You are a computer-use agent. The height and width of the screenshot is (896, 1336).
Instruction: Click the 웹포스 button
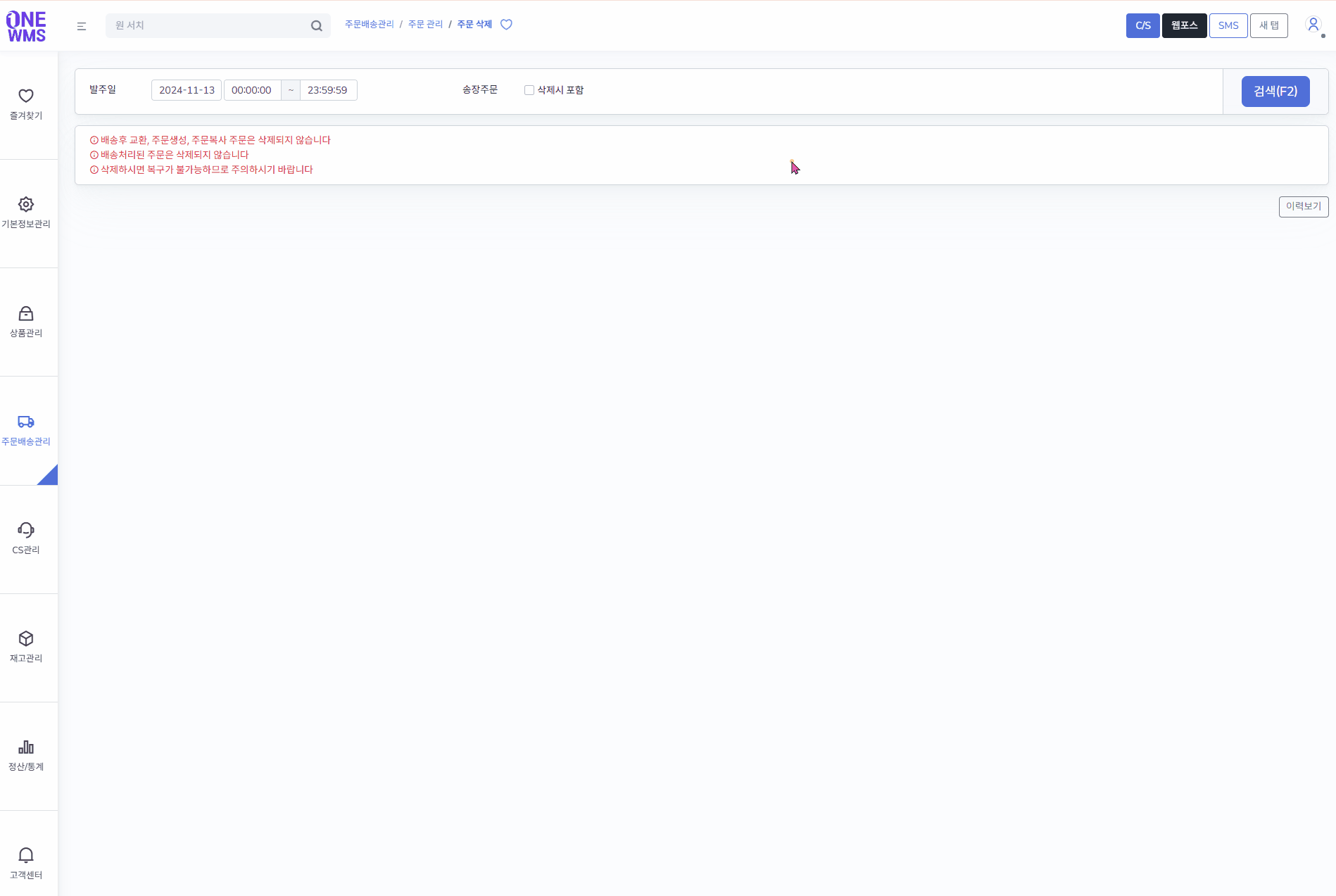1184,25
